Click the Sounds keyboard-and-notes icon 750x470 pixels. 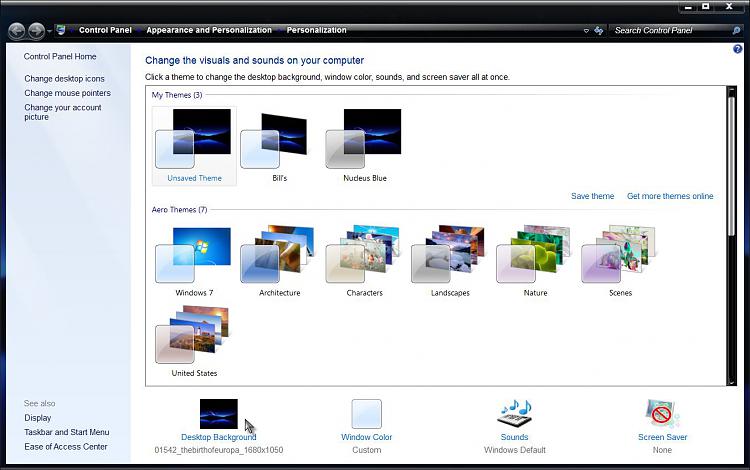coord(514,414)
